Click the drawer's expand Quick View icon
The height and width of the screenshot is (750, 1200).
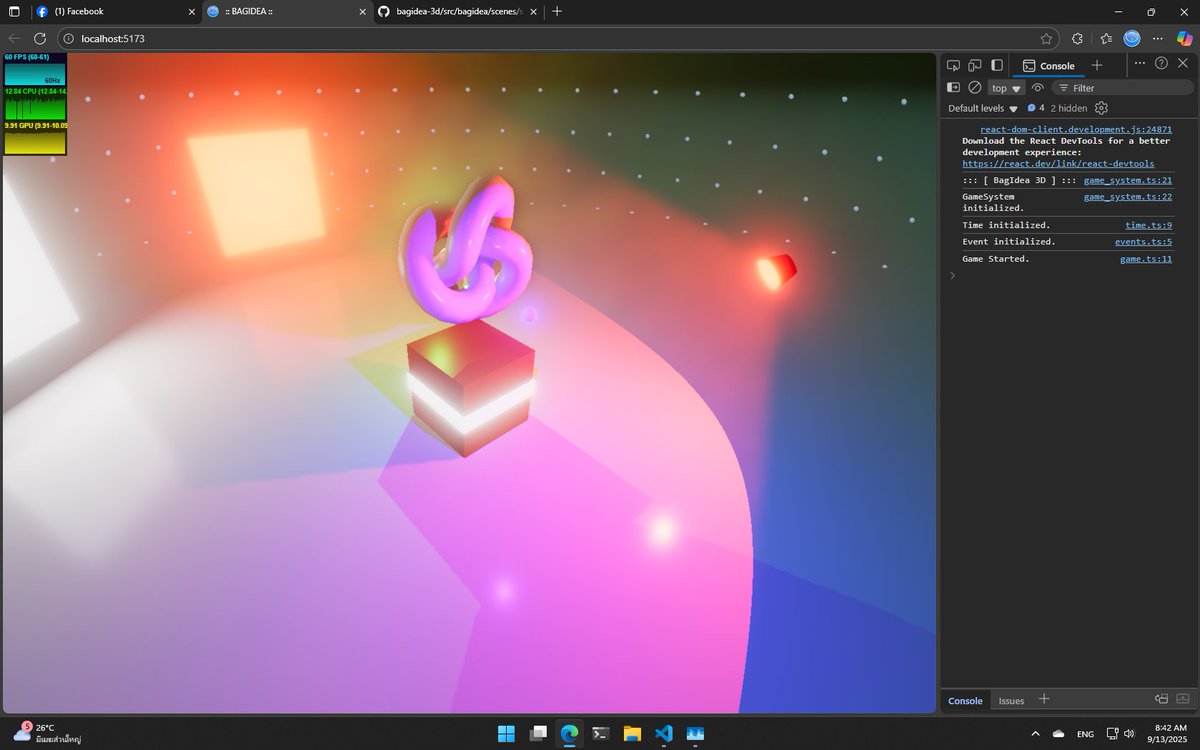[x=1182, y=699]
